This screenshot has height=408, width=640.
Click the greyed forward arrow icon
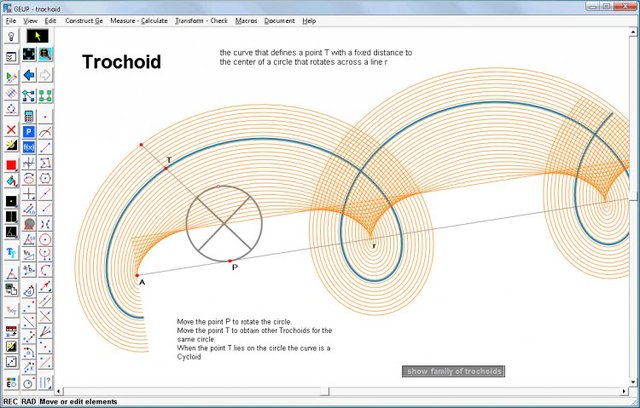click(45, 75)
